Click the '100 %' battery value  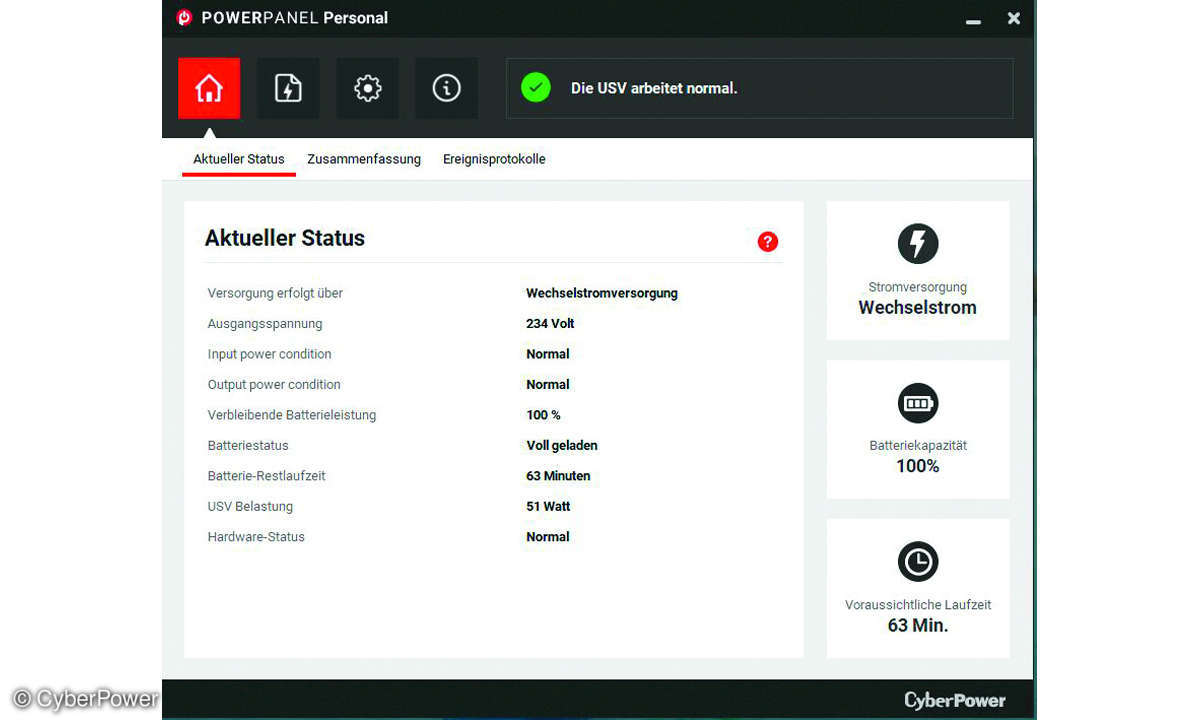543,415
